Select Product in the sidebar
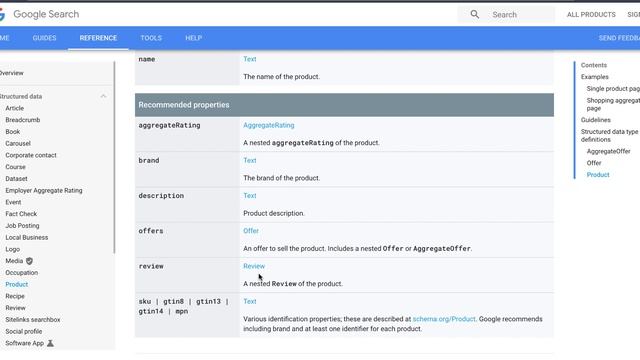This screenshot has height=360, width=640. click(x=17, y=284)
